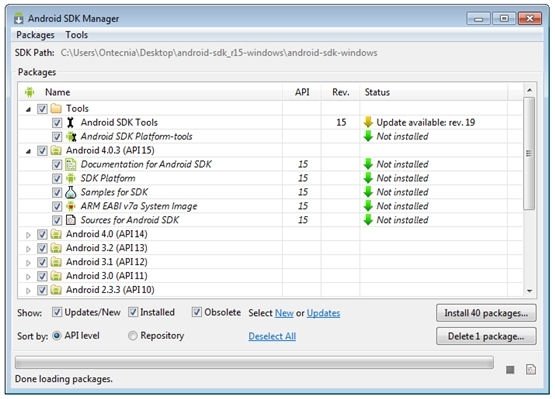Click the scrollbar down arrow

pyautogui.click(x=529, y=291)
